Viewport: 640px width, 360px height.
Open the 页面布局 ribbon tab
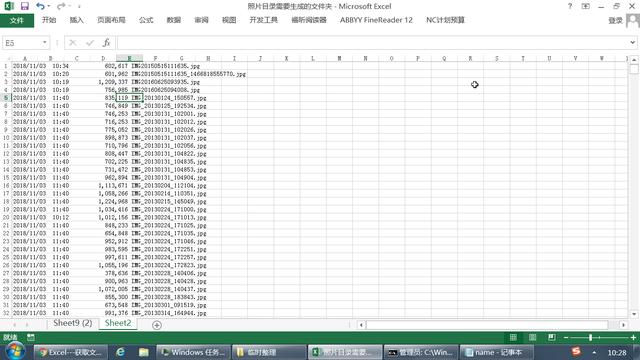[111, 20]
